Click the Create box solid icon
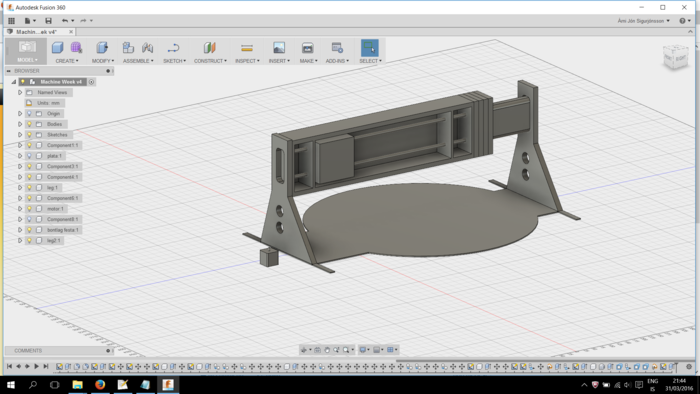 click(x=58, y=47)
